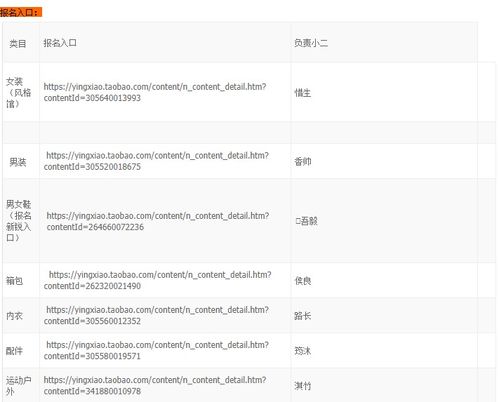Click the name 筠沐 in 配件 row
Viewport: 499px width, 402px height.
tap(302, 351)
